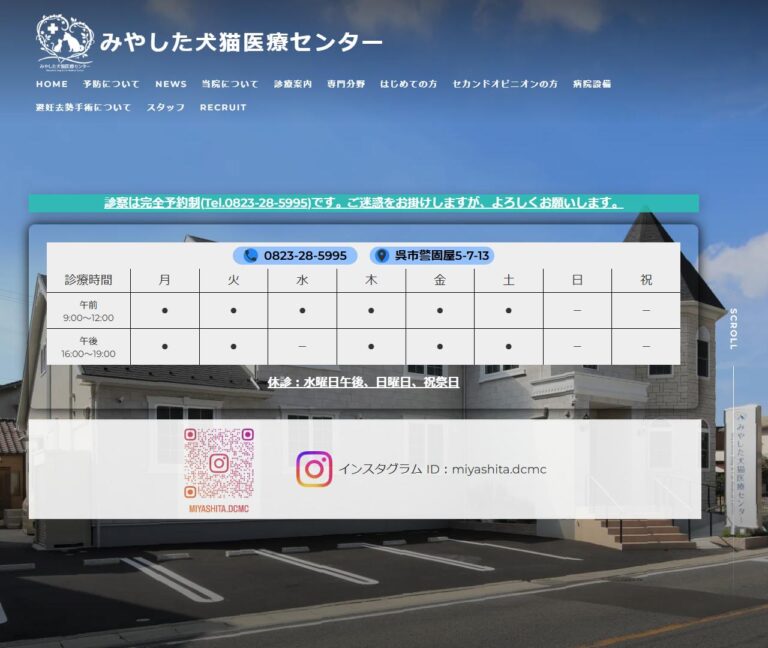Open the 予防について menu item
Image resolution: width=768 pixels, height=648 pixels.
111,84
